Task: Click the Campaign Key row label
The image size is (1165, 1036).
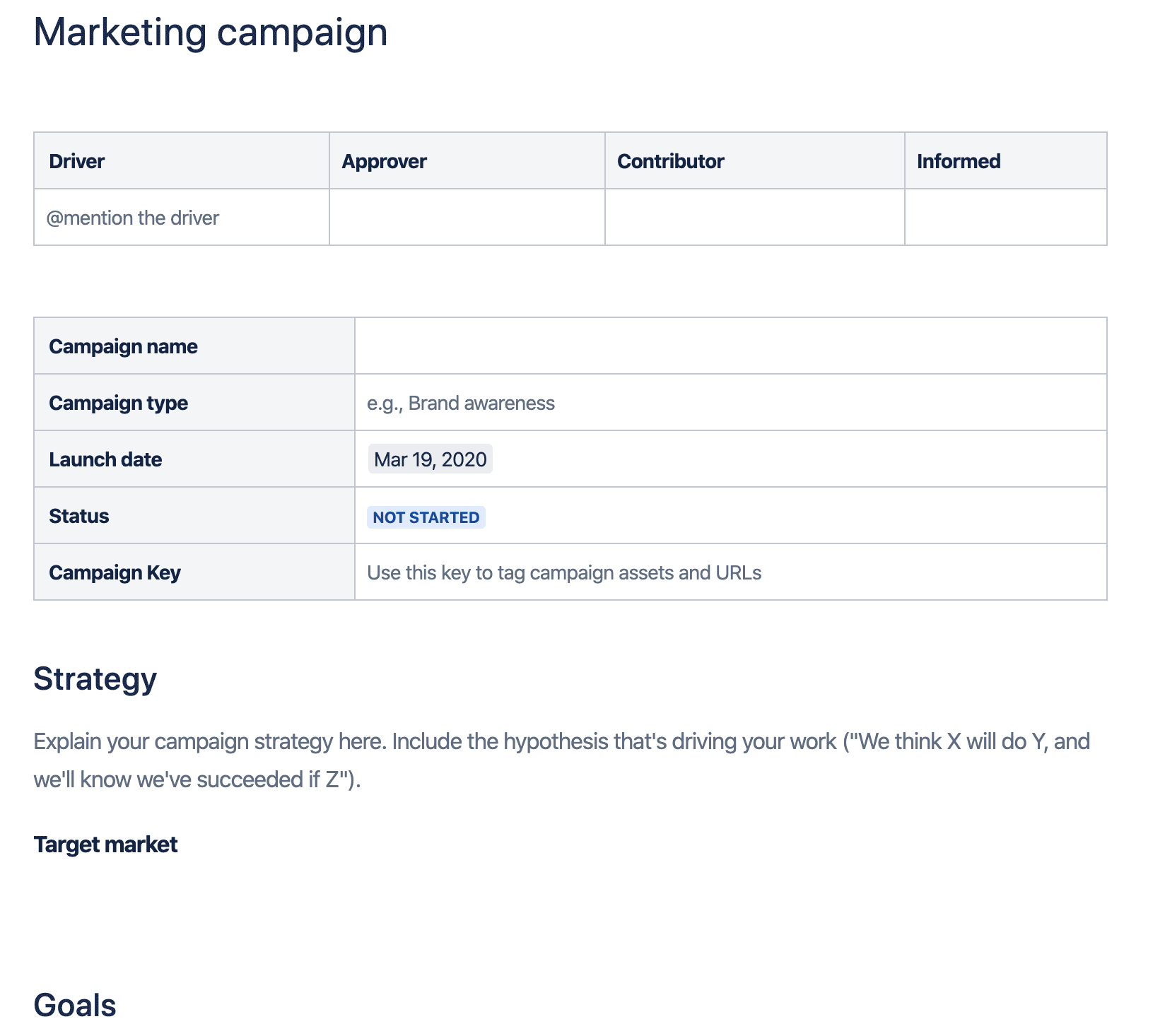Action: [x=194, y=572]
